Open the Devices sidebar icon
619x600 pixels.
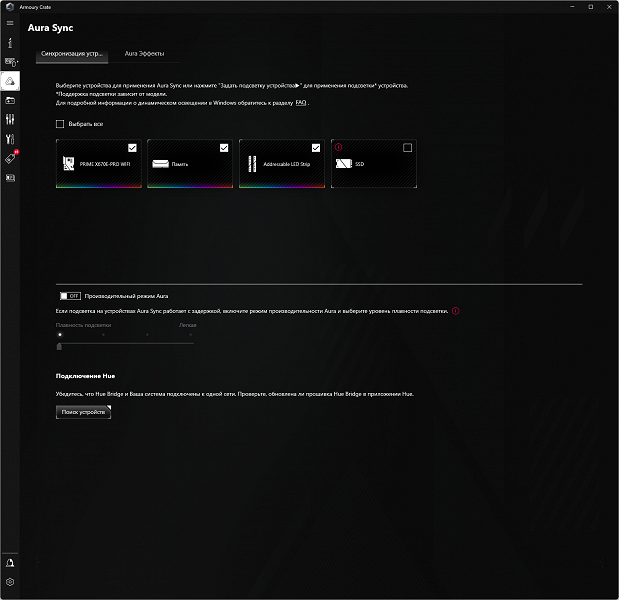(x=10, y=62)
